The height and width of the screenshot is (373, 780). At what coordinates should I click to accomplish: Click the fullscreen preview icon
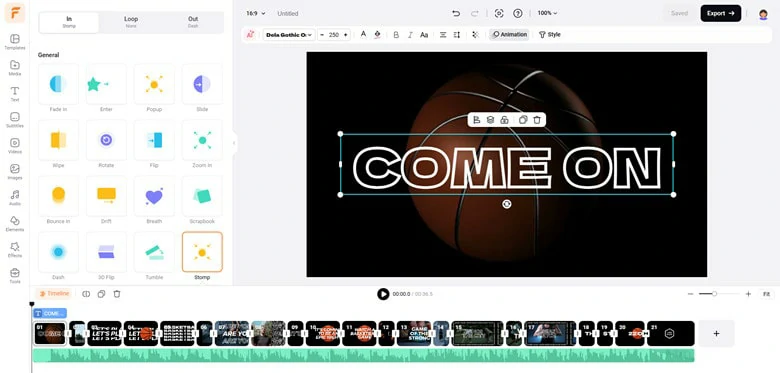tap(499, 13)
